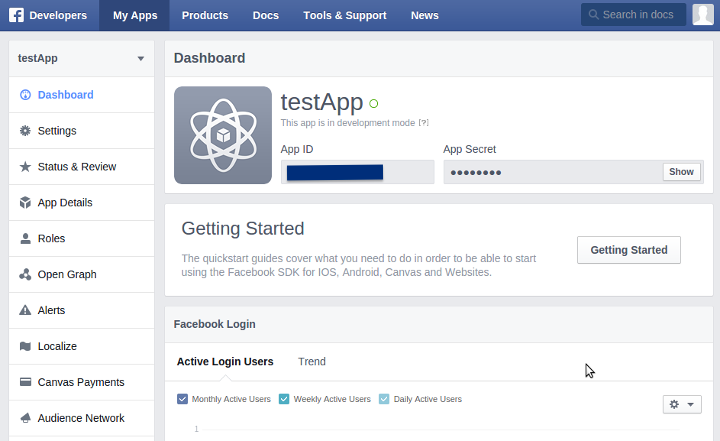Click the Open Graph nodes icon

tap(25, 274)
